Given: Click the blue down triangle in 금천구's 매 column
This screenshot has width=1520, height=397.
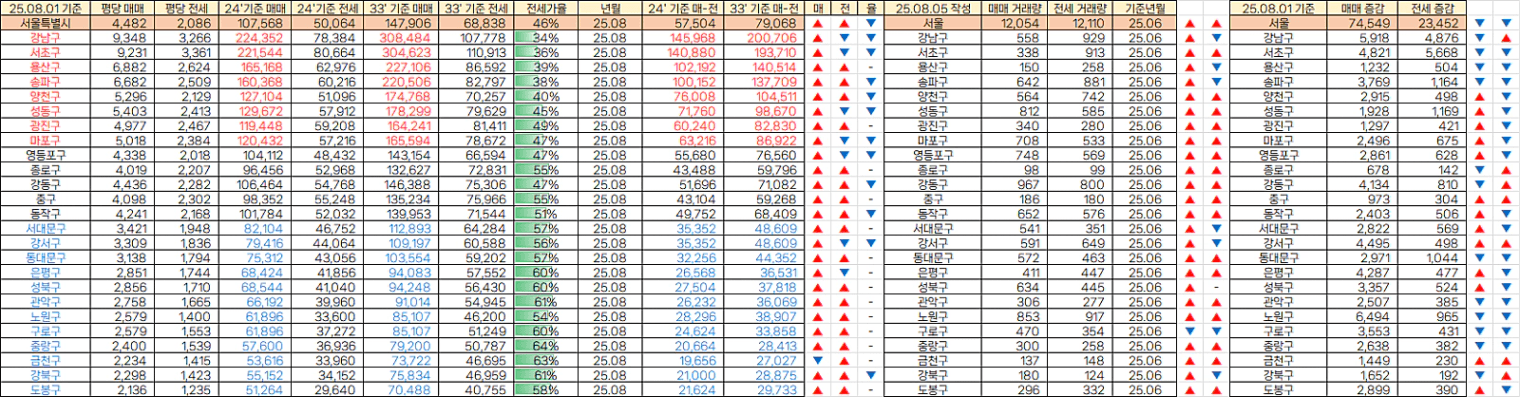Looking at the screenshot, I should (817, 360).
